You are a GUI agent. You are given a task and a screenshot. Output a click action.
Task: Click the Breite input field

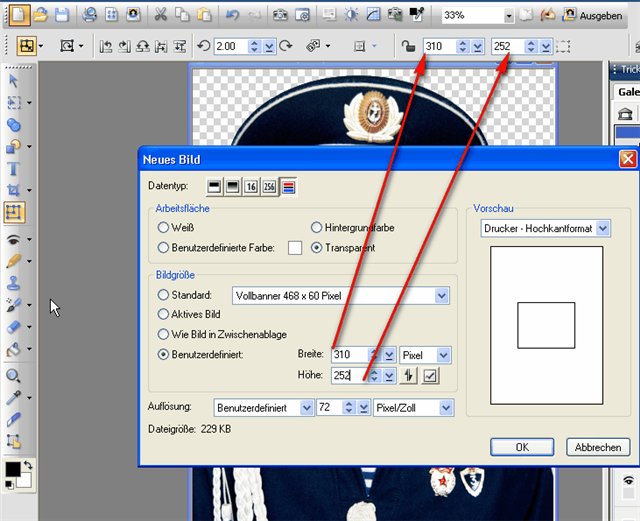click(350, 354)
